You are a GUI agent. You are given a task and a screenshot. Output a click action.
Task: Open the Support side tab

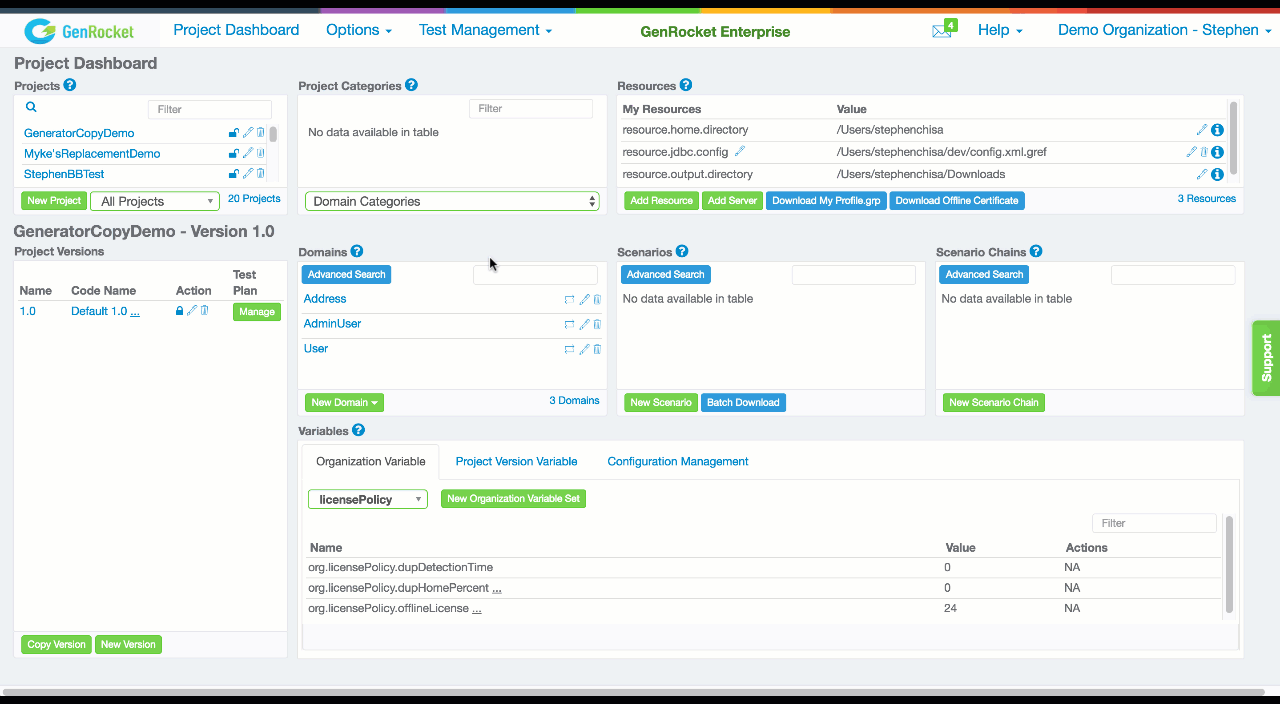pos(1266,358)
